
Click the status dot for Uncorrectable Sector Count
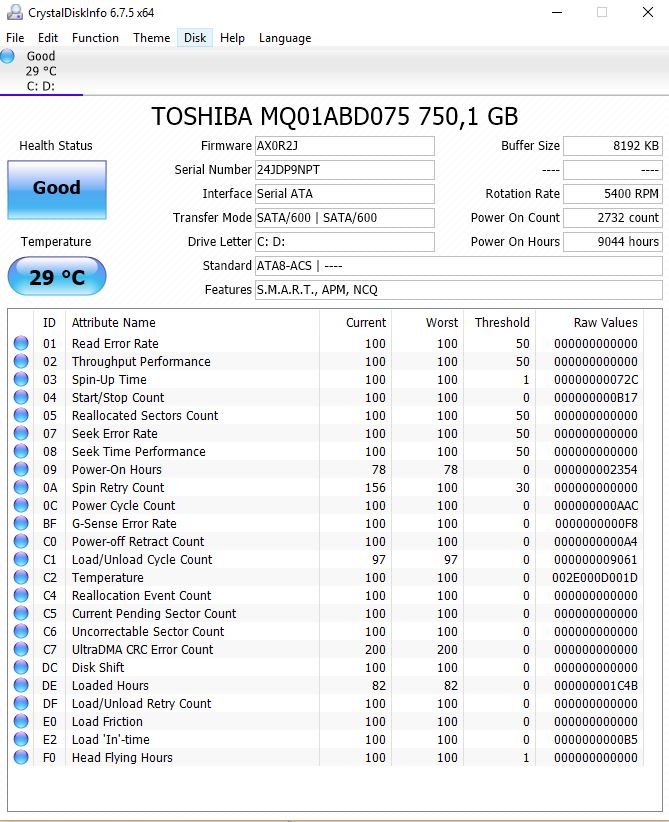point(21,631)
